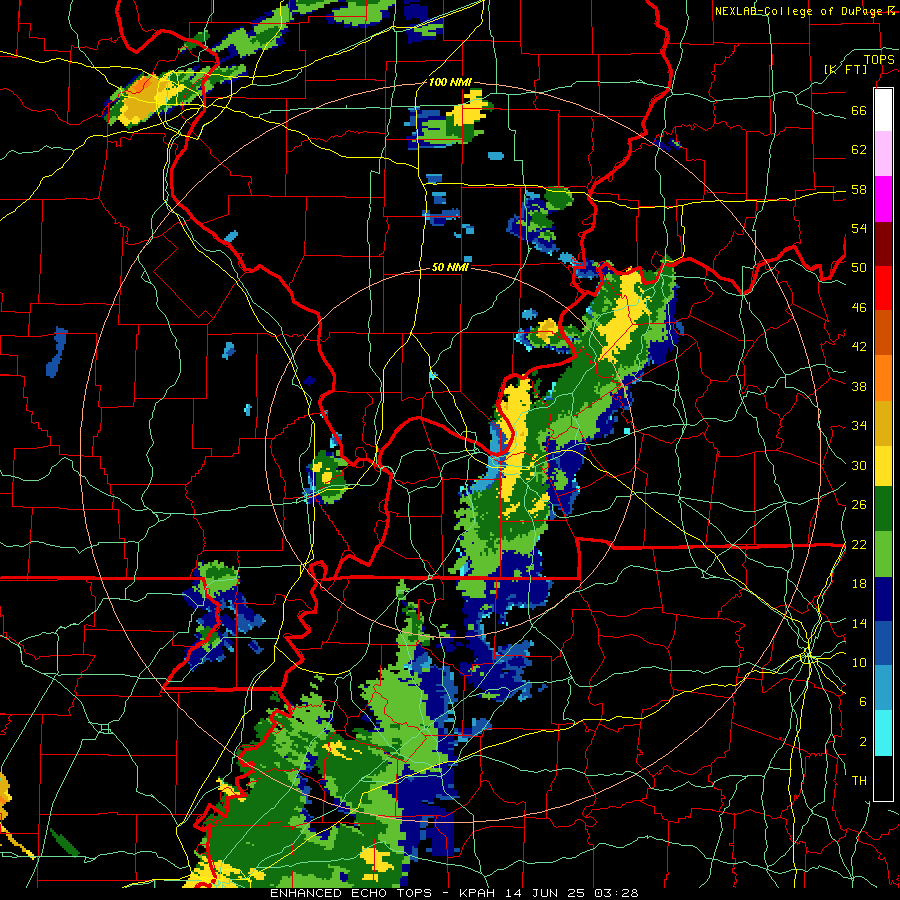Viewport: 900px width, 900px height.
Task: Click the legend value '66'
Action: [859, 110]
